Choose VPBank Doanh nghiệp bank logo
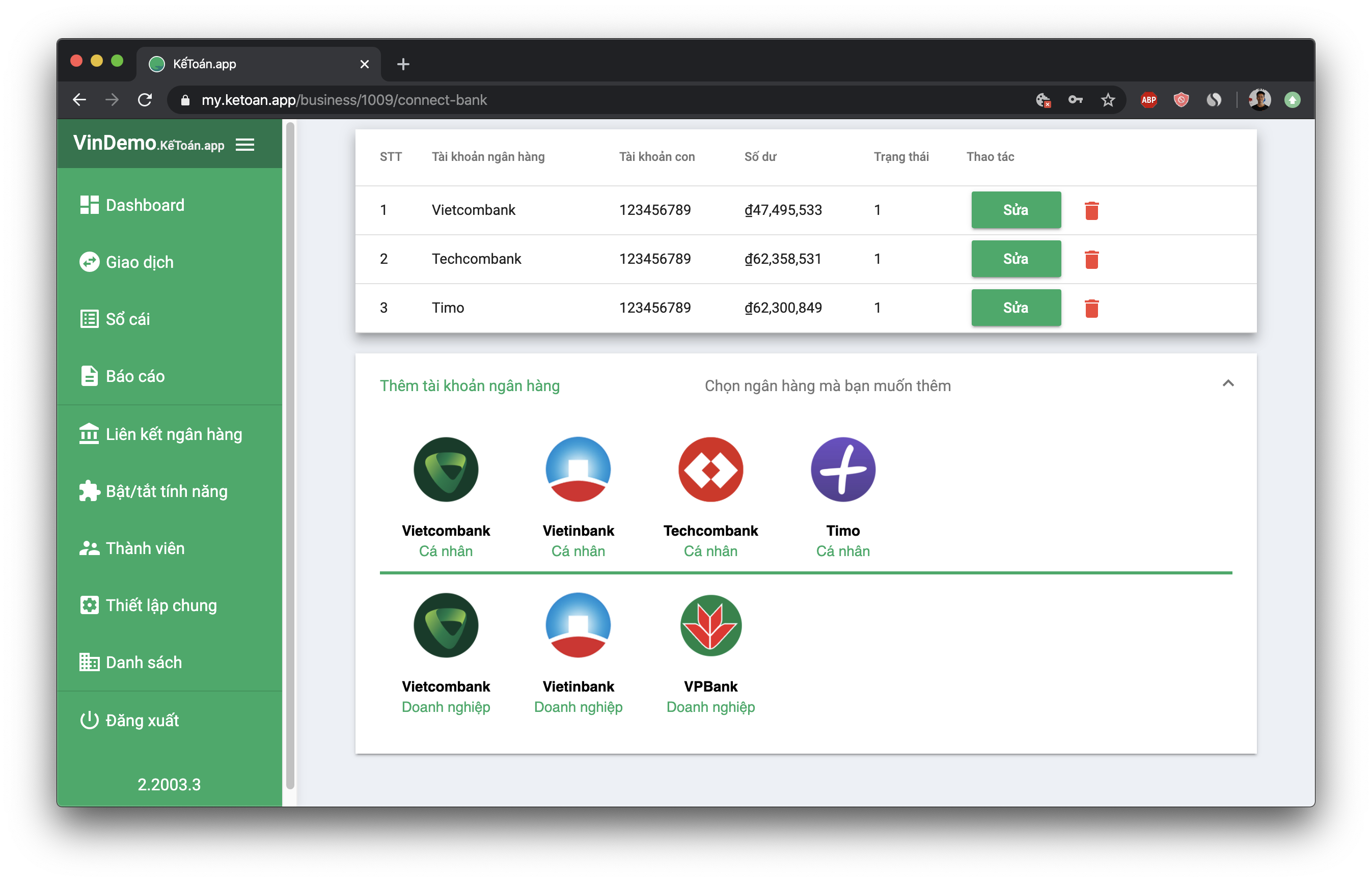1372x882 pixels. (710, 625)
